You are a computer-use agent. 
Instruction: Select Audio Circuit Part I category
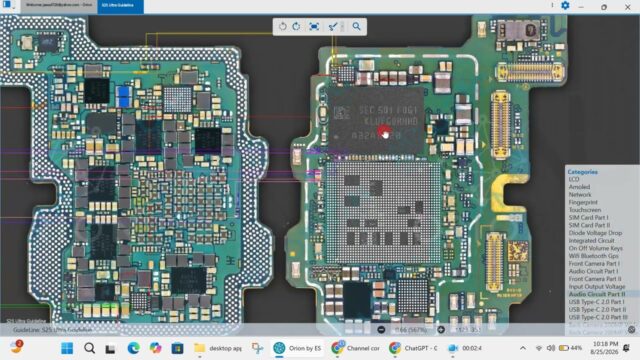[x=593, y=271]
